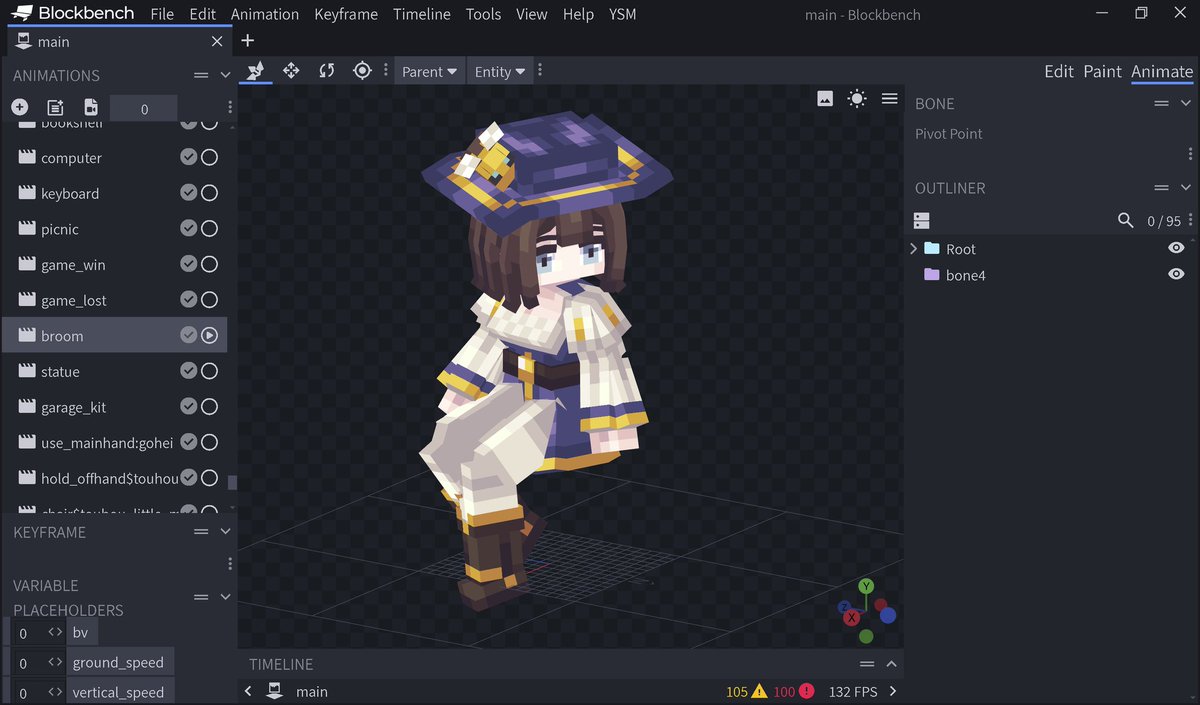Image resolution: width=1200 pixels, height=705 pixels.
Task: Click the ground_speed variable value slider
Action: [38, 662]
